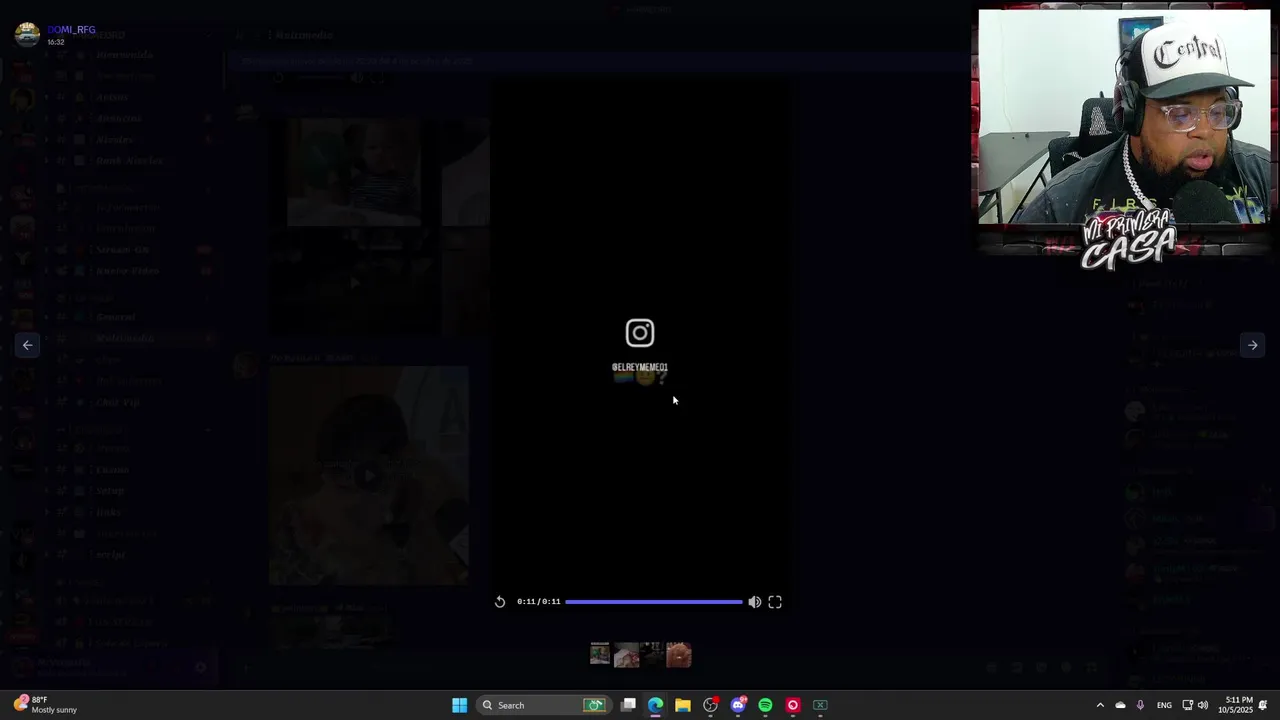The height and width of the screenshot is (720, 1280).
Task: Select the second thumbnail in the media strip
Action: click(x=626, y=654)
